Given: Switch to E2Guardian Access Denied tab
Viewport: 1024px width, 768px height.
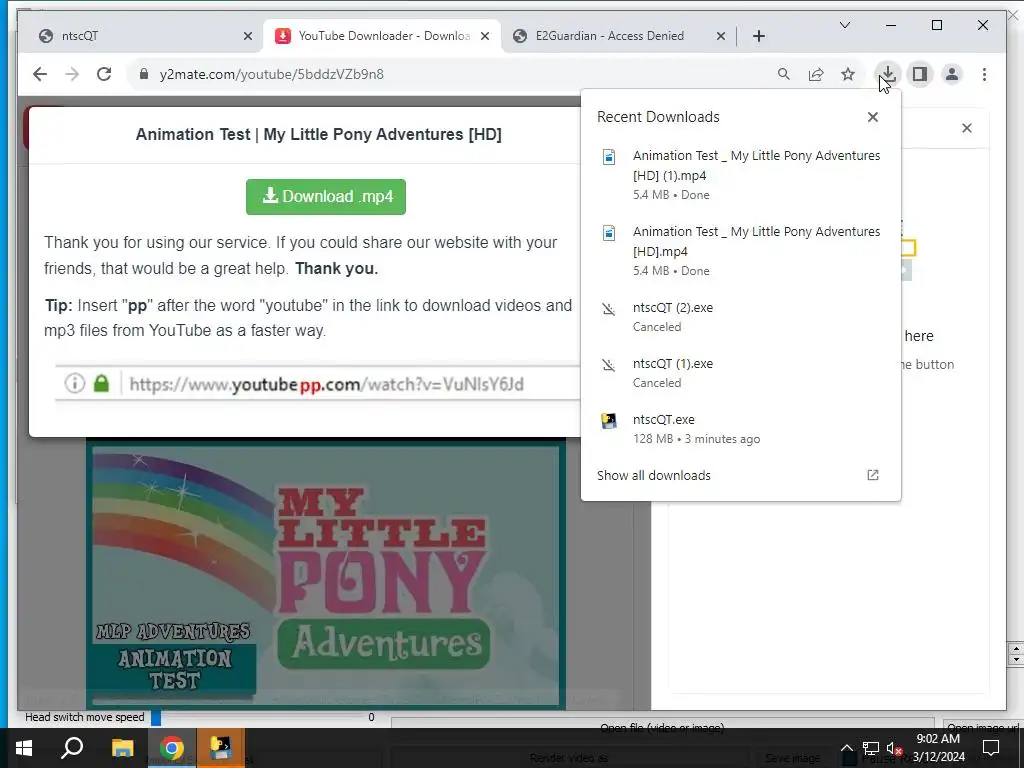Looking at the screenshot, I should 618,36.
